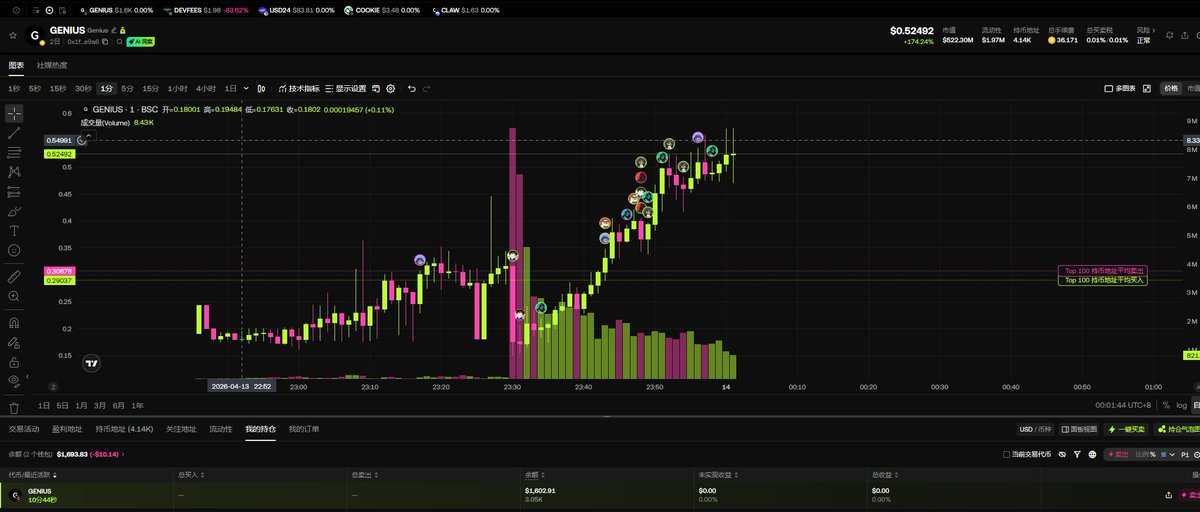
Task: Open the emoji sticker tool
Action: tap(14, 250)
